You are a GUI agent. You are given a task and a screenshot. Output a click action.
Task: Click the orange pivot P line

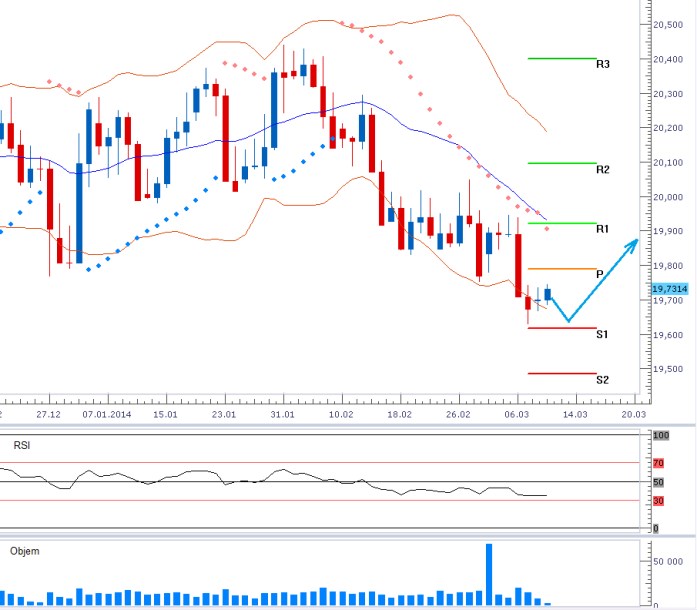coord(562,269)
